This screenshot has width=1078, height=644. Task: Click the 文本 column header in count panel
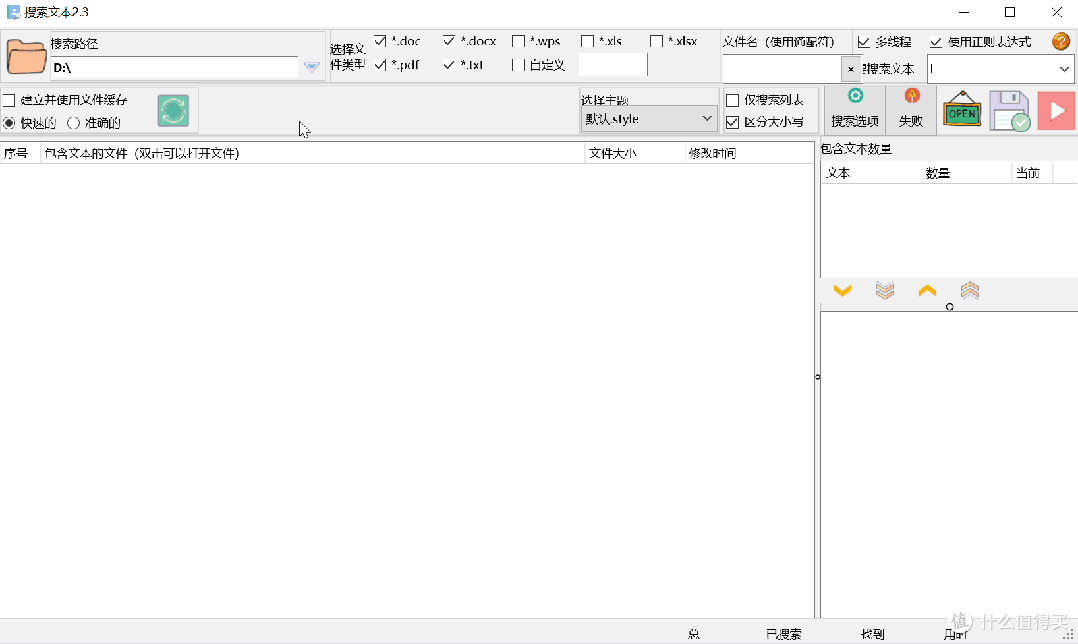click(872, 173)
